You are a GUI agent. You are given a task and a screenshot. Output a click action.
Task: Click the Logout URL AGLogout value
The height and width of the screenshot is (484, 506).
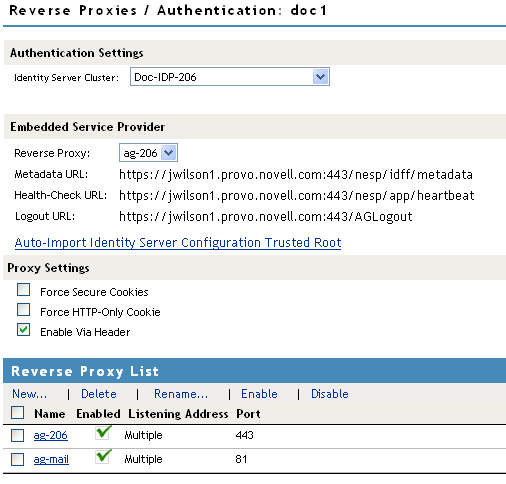pos(266,217)
